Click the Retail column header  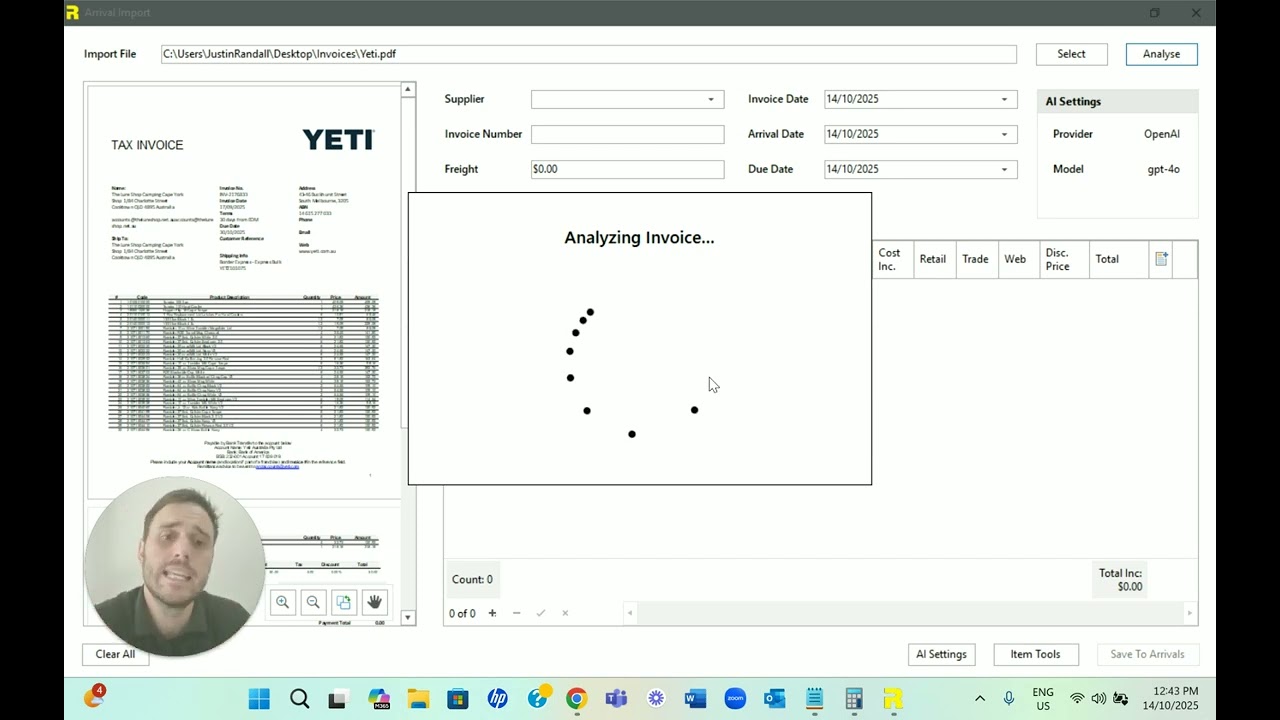[x=933, y=259]
